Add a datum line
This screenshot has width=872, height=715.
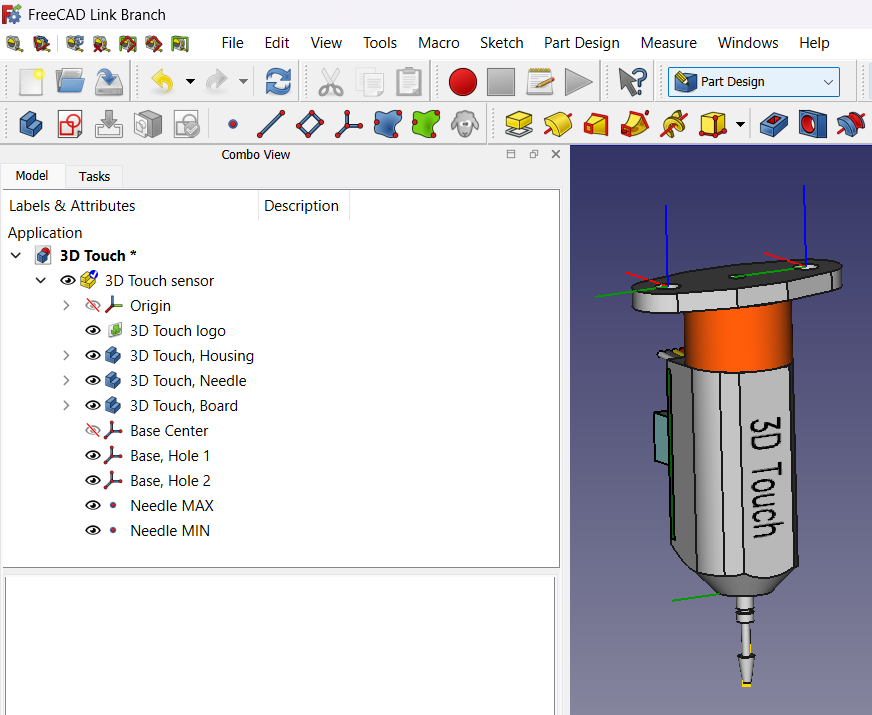[x=271, y=123]
